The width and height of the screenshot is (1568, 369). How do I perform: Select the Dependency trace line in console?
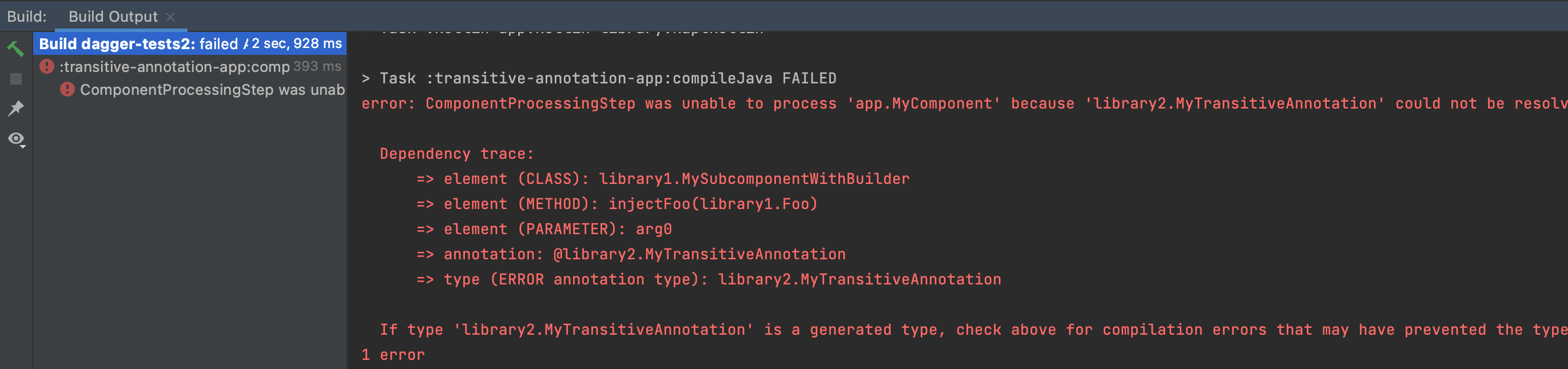click(456, 153)
